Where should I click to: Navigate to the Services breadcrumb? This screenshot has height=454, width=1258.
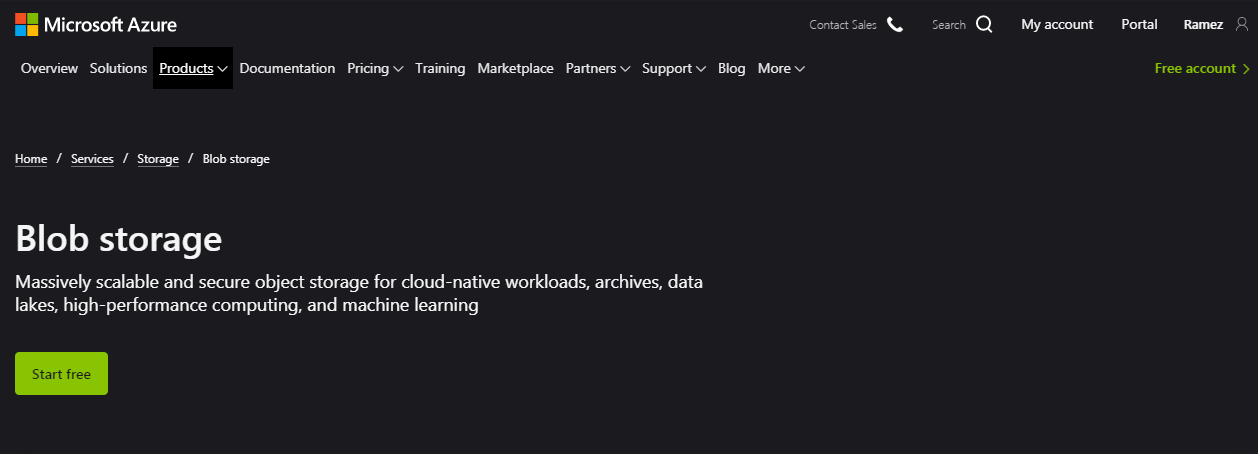click(92, 159)
